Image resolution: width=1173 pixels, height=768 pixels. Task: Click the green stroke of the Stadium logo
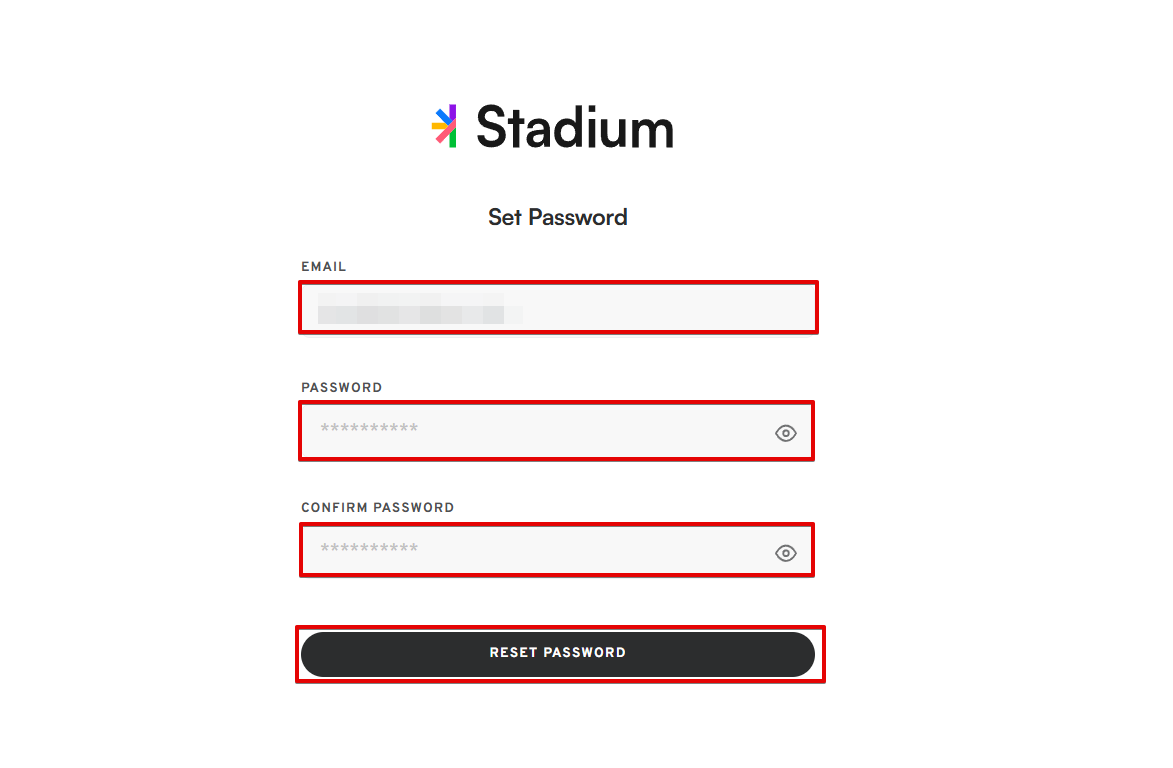pos(452,139)
